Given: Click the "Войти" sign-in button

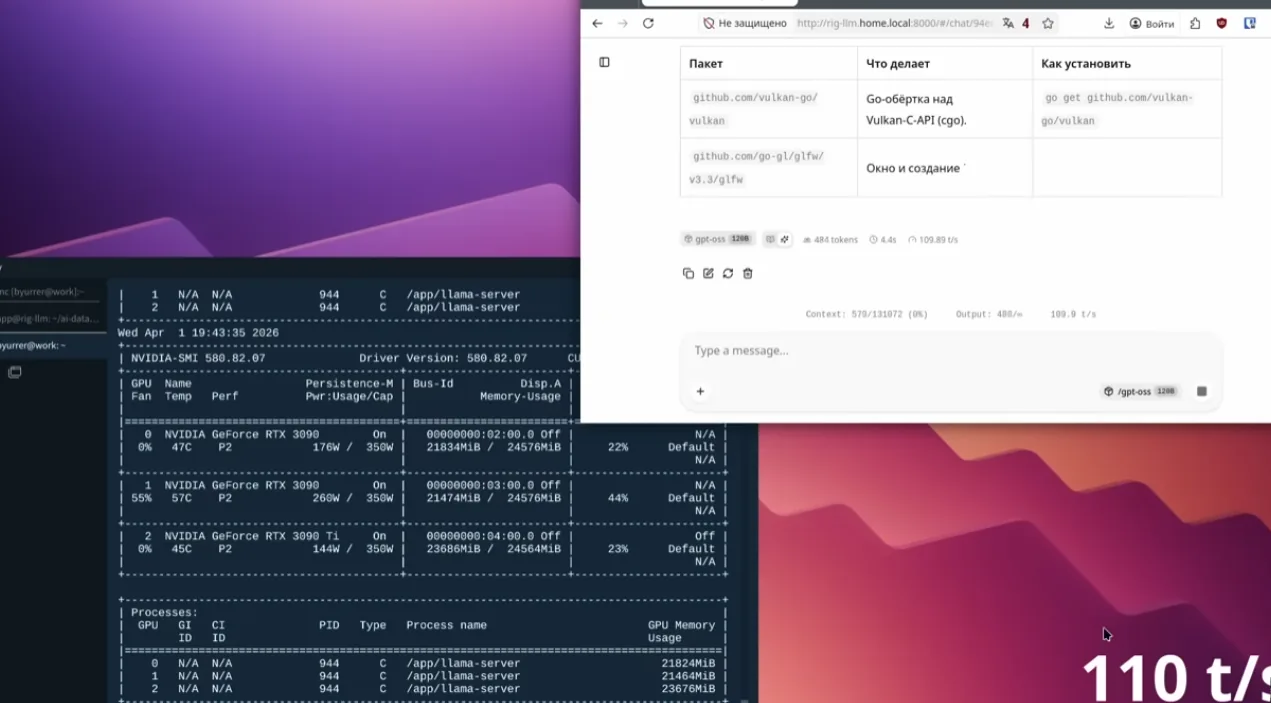Looking at the screenshot, I should point(1152,23).
